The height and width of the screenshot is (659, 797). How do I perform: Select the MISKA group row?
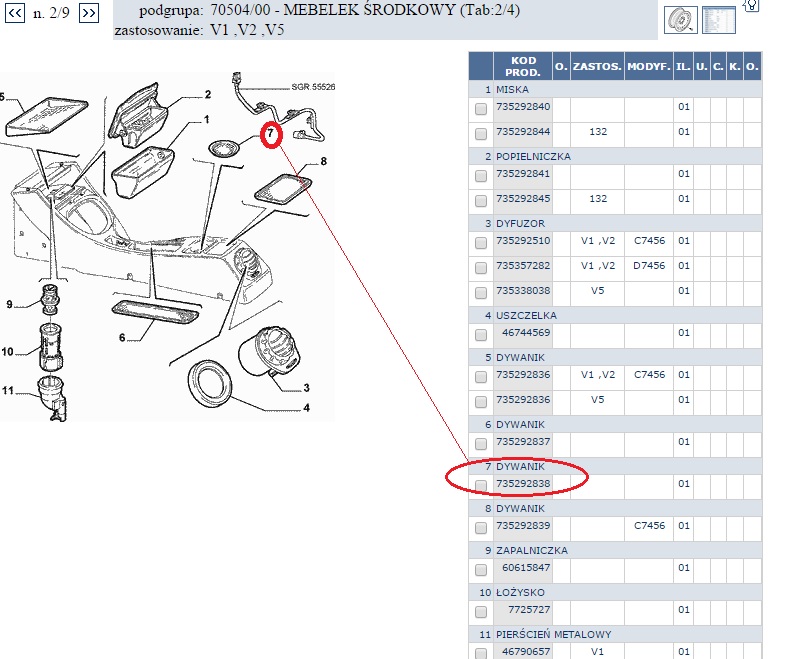(615, 89)
